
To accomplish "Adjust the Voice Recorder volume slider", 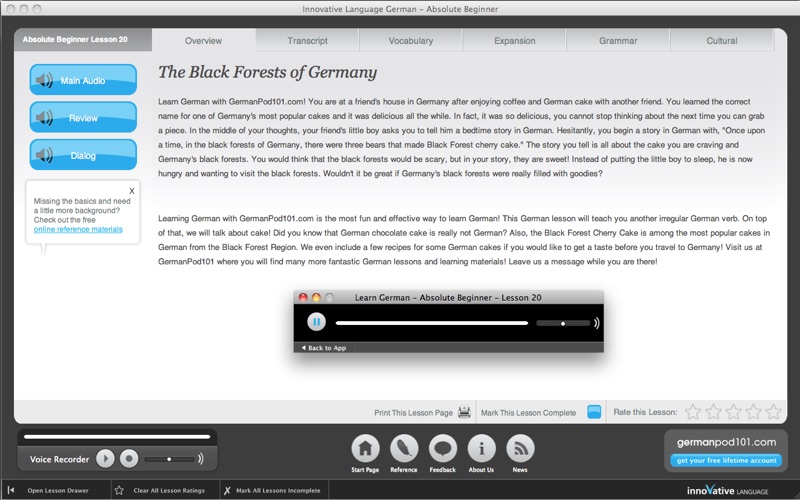I will 169,459.
